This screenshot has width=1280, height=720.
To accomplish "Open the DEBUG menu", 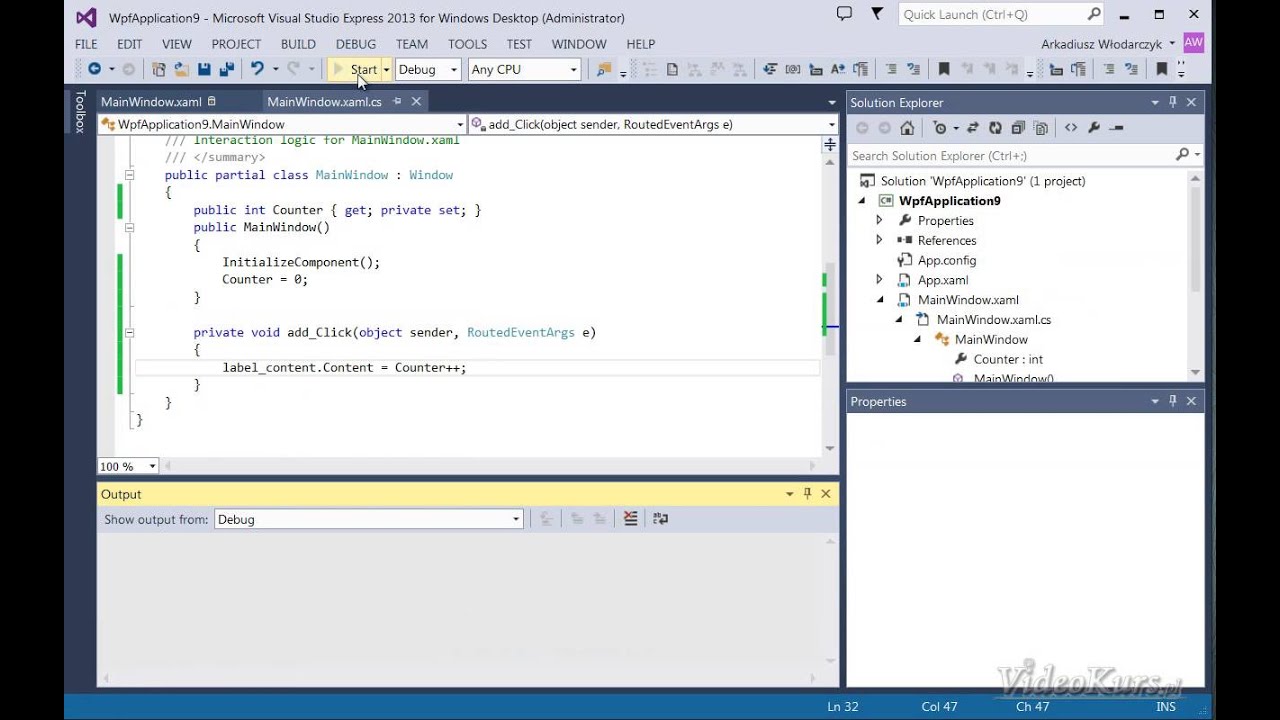I will click(x=356, y=44).
